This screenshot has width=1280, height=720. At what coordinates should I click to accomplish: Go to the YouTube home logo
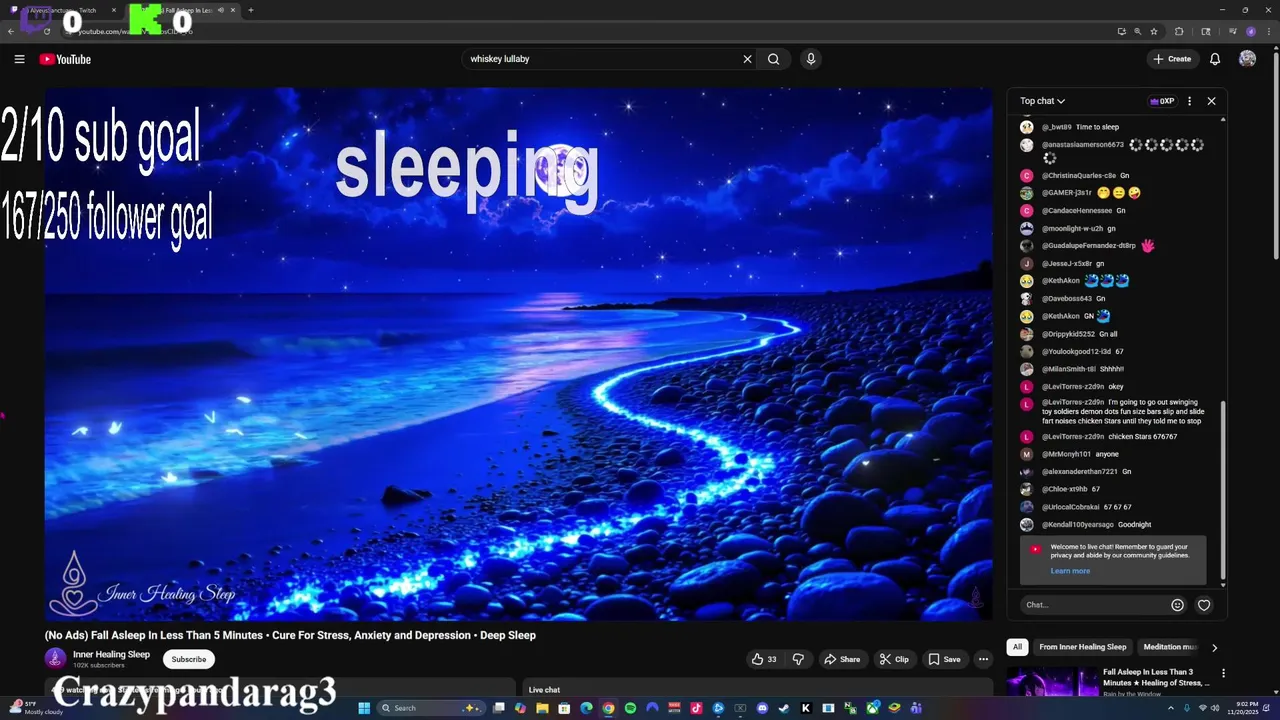pos(65,59)
